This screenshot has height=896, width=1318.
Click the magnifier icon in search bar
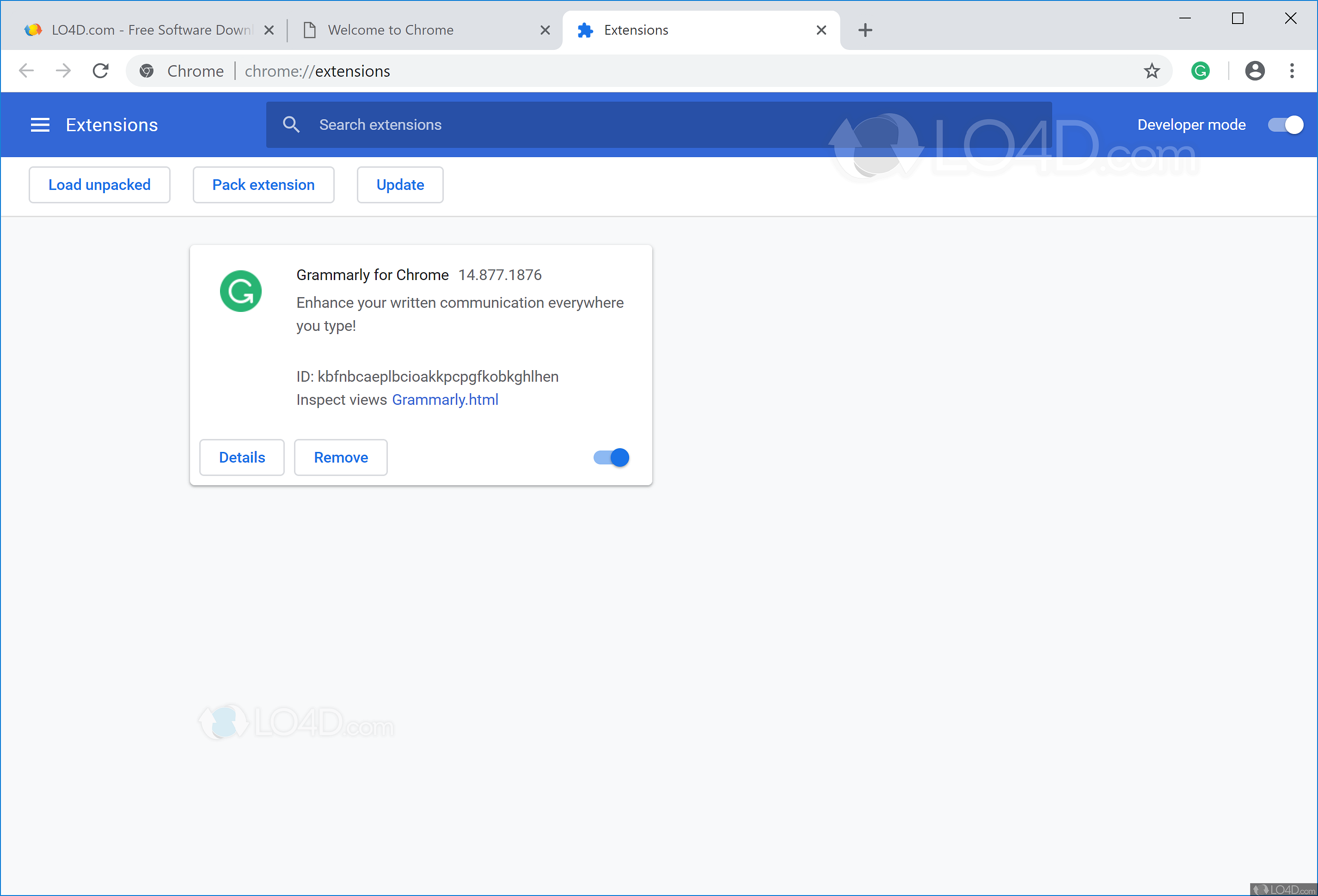(291, 125)
